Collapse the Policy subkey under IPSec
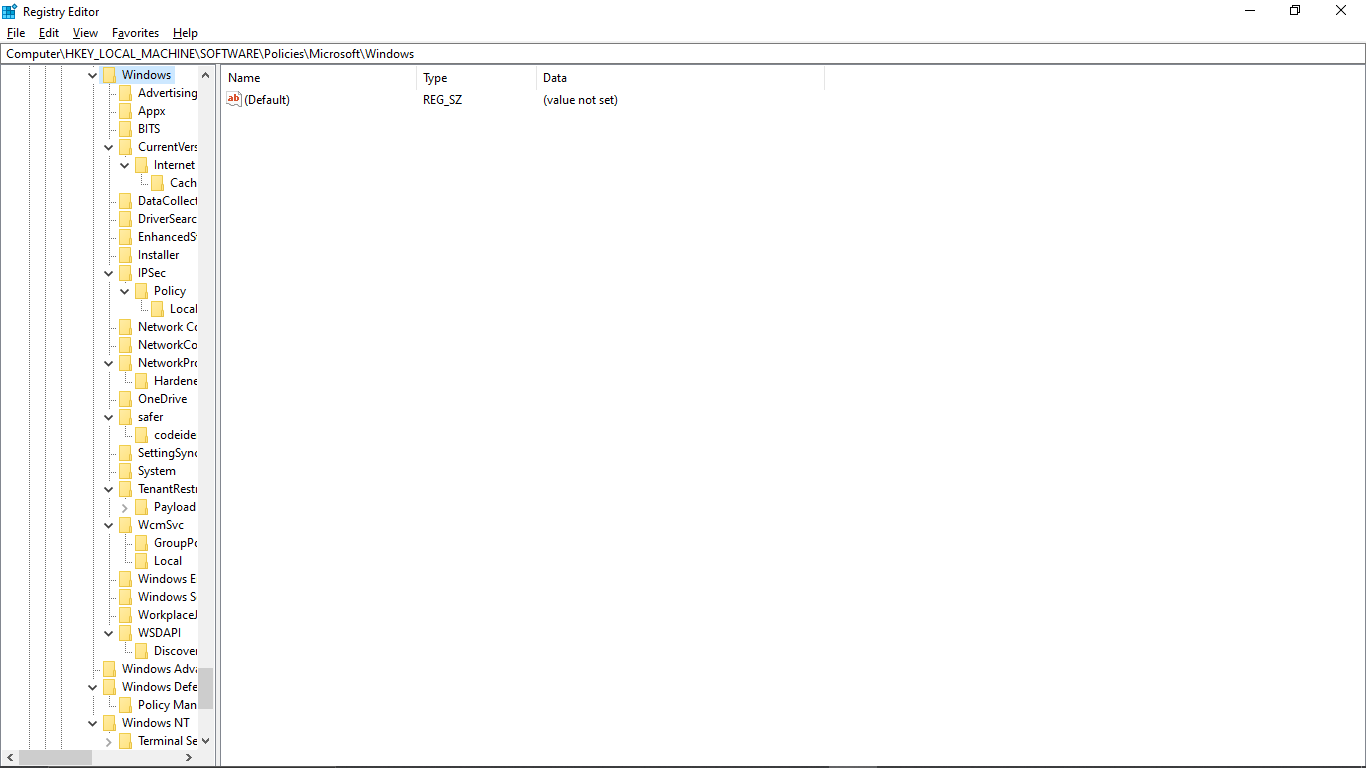The image size is (1366, 768). point(125,291)
